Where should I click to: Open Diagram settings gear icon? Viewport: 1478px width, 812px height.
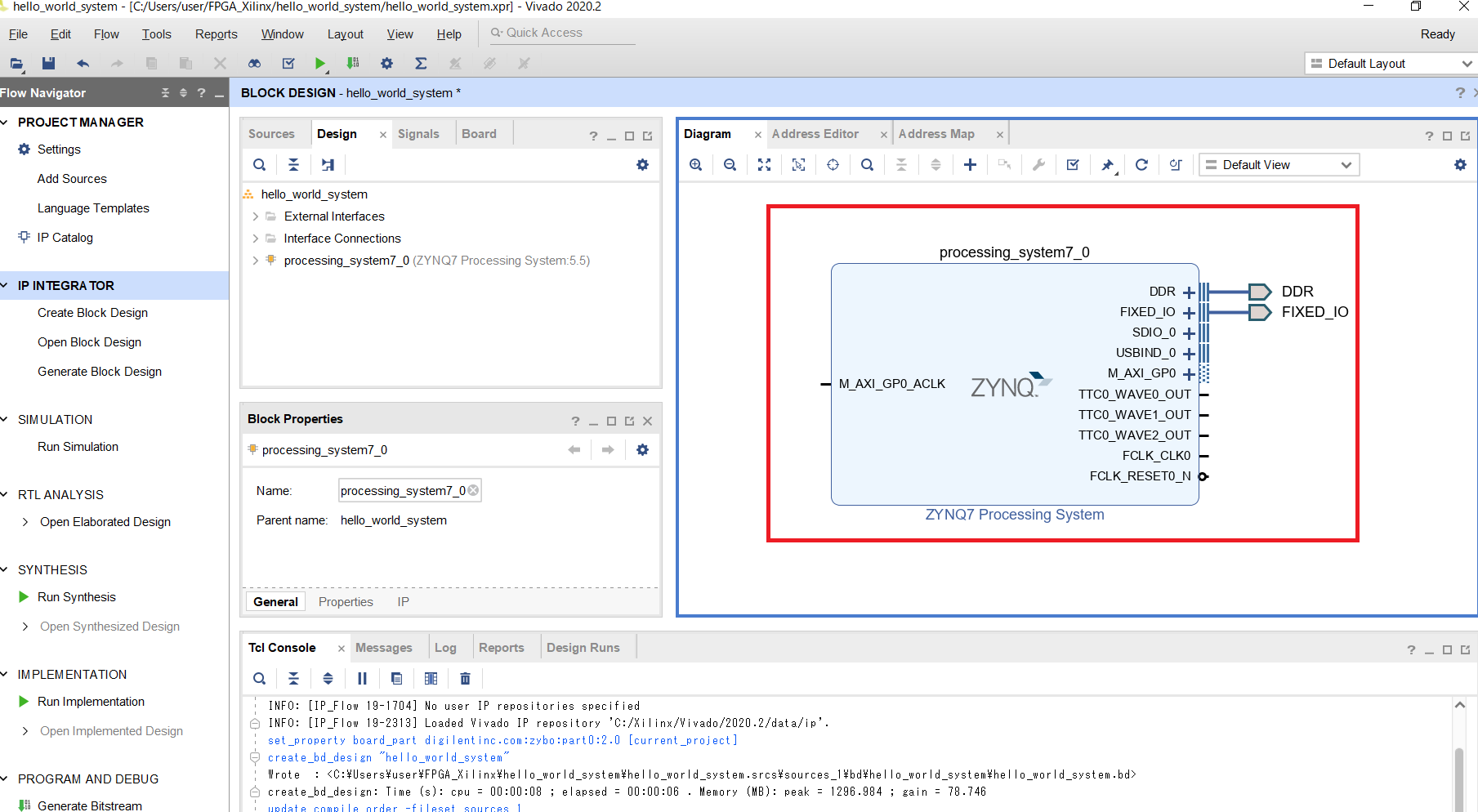pyautogui.click(x=1460, y=165)
